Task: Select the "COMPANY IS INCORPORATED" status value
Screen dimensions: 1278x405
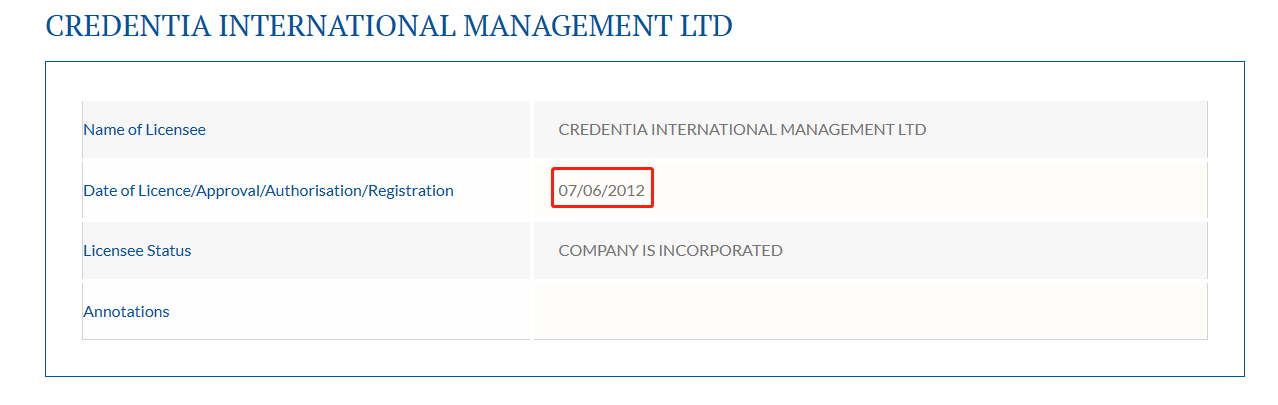Action: [x=670, y=250]
